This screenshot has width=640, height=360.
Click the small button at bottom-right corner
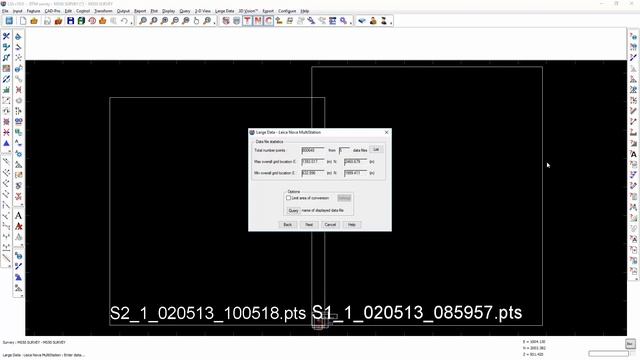pos(630,344)
